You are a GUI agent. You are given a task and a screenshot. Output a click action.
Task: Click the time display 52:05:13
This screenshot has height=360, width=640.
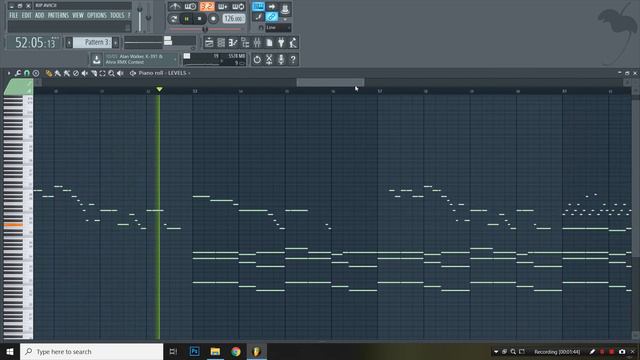click(x=35, y=42)
